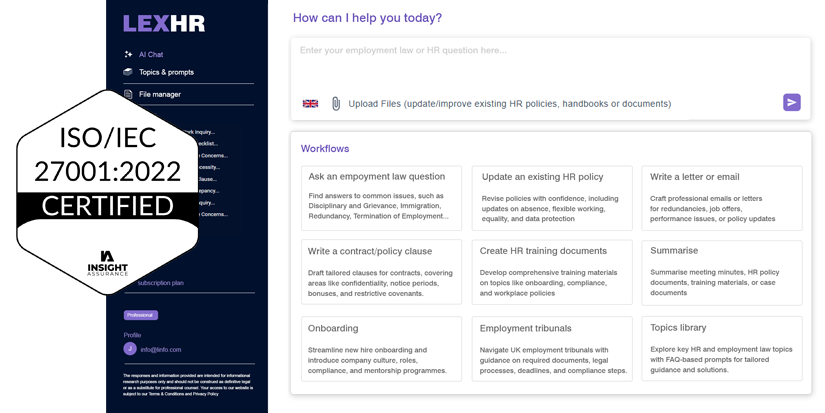Click the AI Chat sparkle icon
Image resolution: width=825 pixels, height=413 pixels.
click(128, 54)
